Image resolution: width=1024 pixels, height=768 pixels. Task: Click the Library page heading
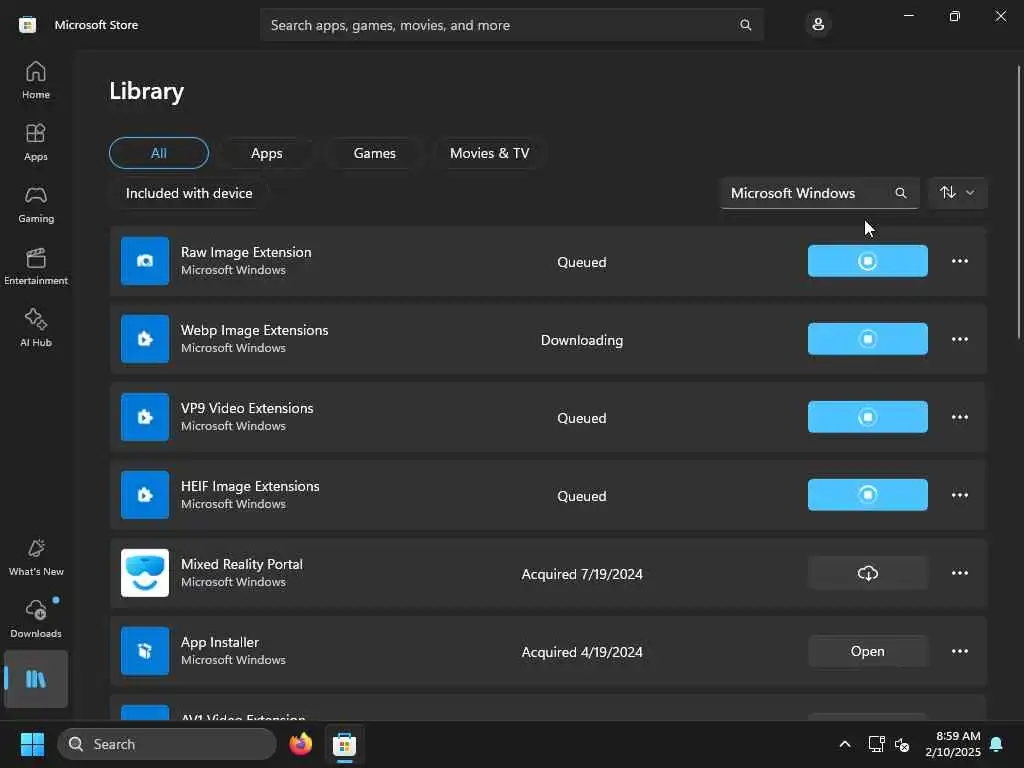(x=146, y=91)
